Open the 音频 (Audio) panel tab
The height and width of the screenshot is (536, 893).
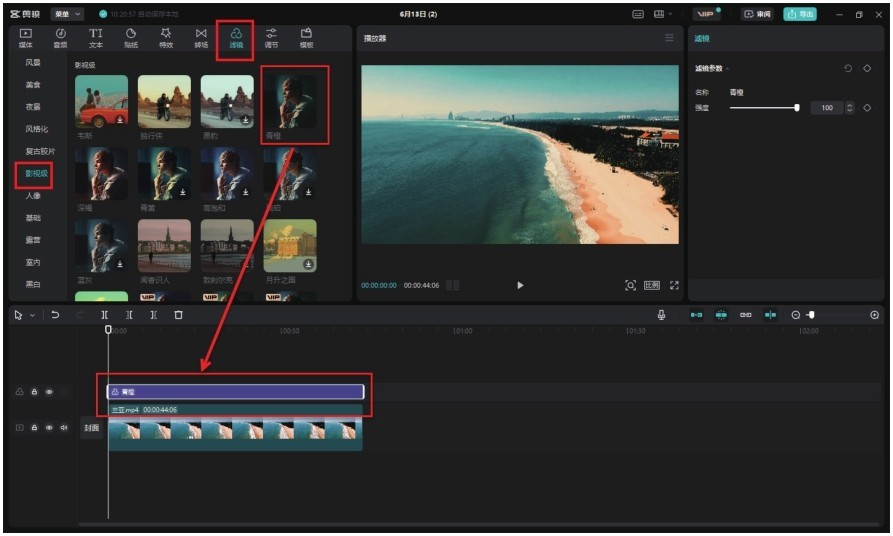click(60, 38)
